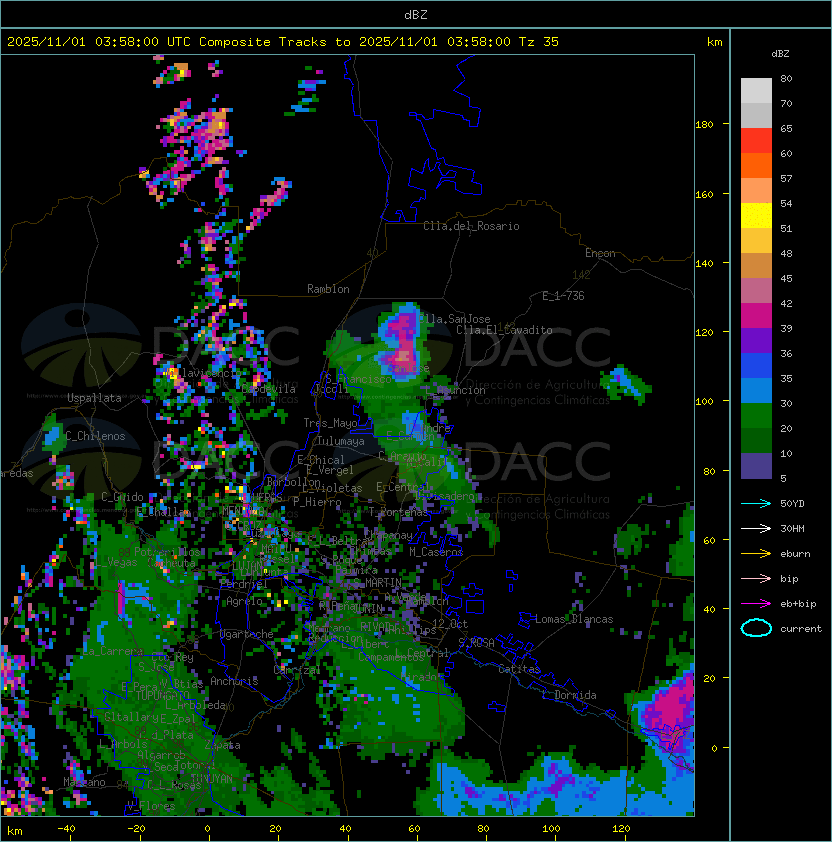
Task: Click the 'Catitas' map label
Action: point(519,669)
